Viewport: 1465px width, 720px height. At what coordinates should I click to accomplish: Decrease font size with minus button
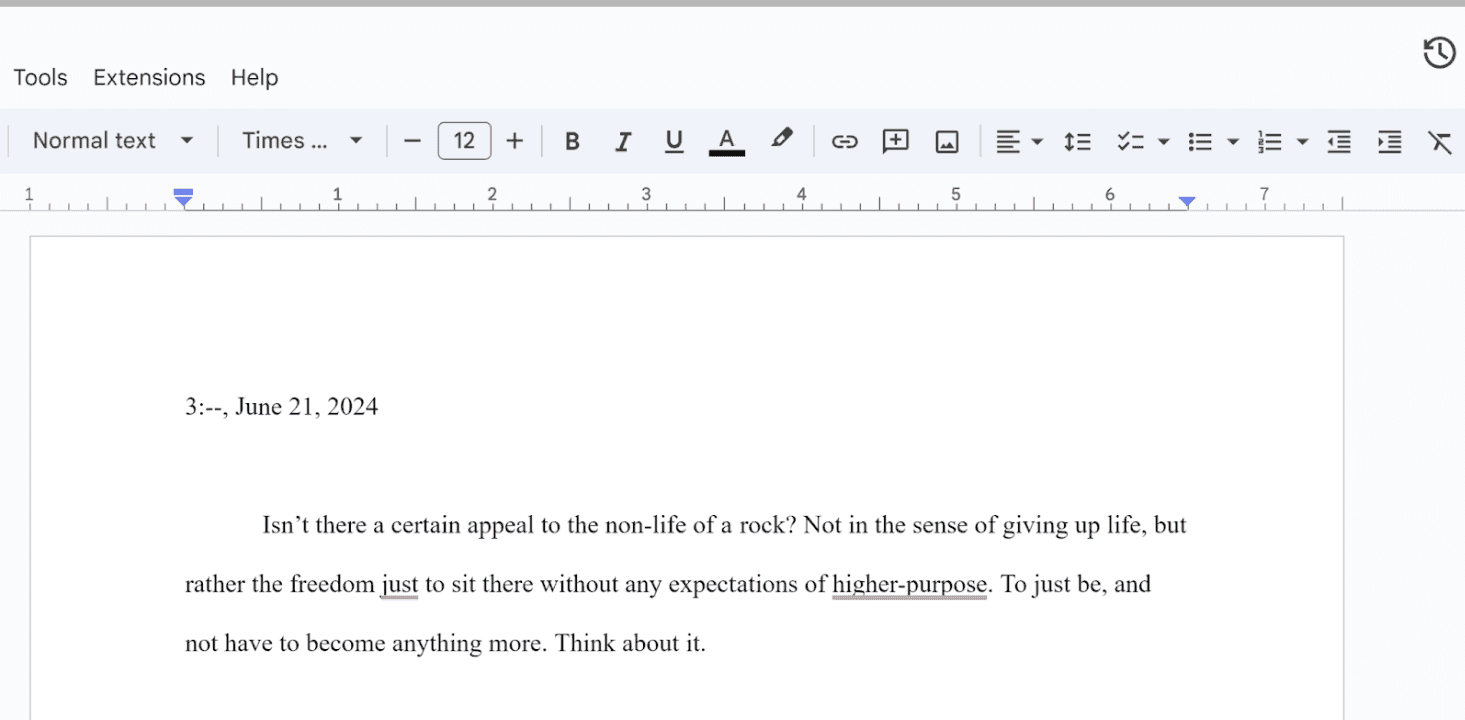click(412, 141)
